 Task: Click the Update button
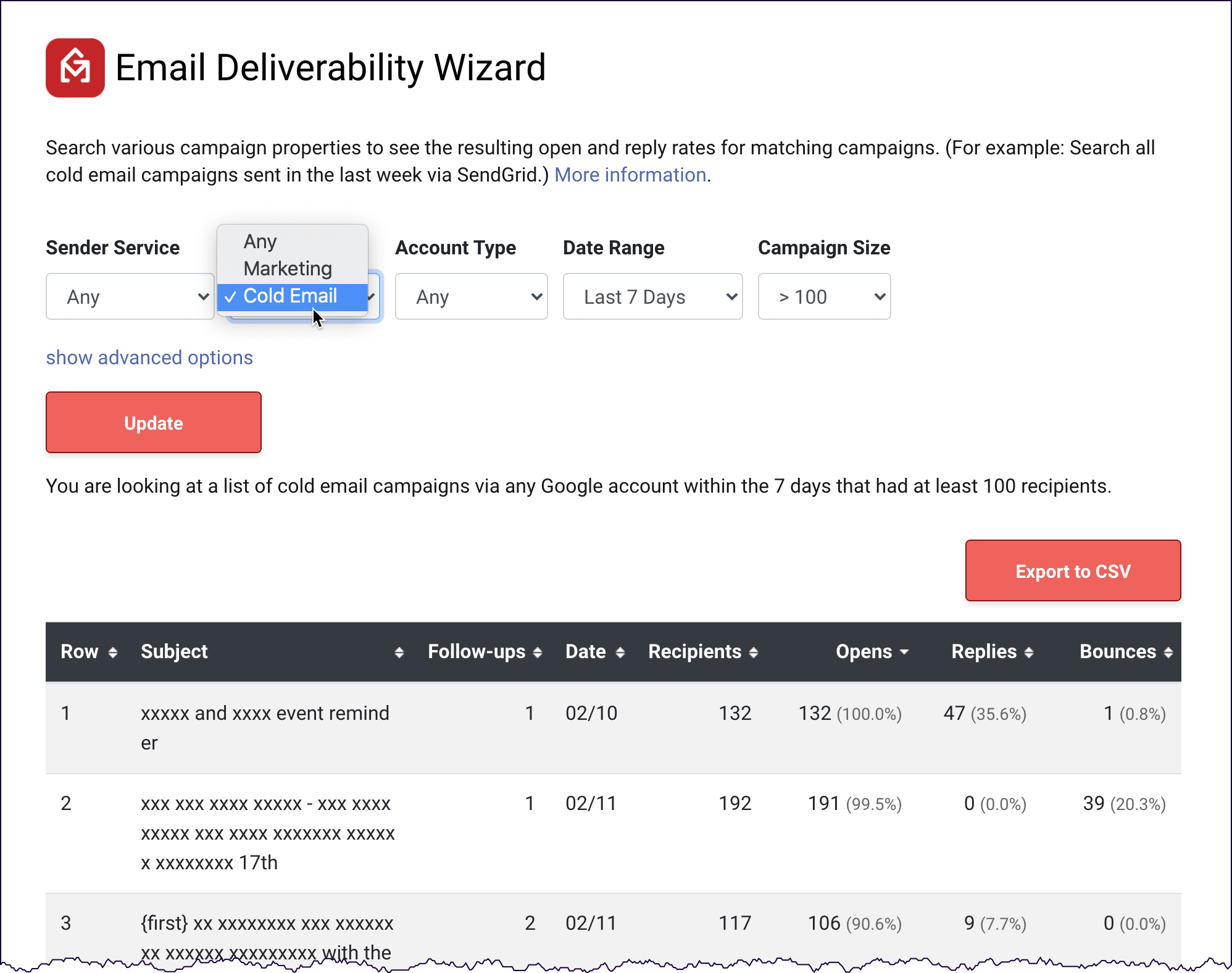[154, 423]
